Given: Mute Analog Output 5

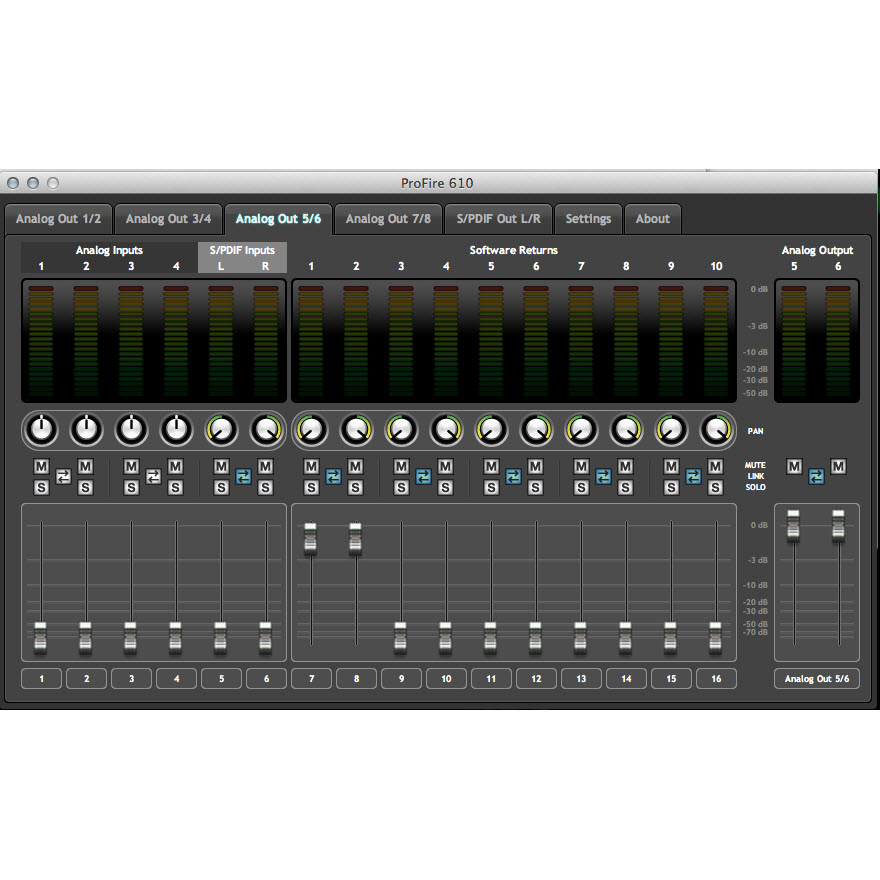Looking at the screenshot, I should [794, 466].
